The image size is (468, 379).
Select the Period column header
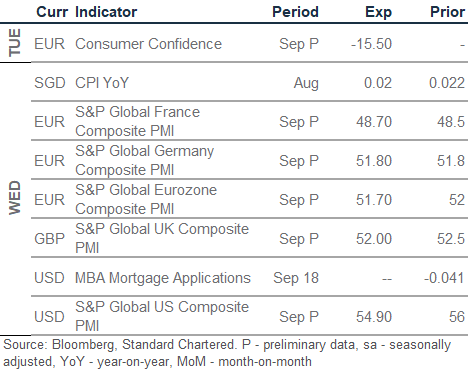coord(295,12)
